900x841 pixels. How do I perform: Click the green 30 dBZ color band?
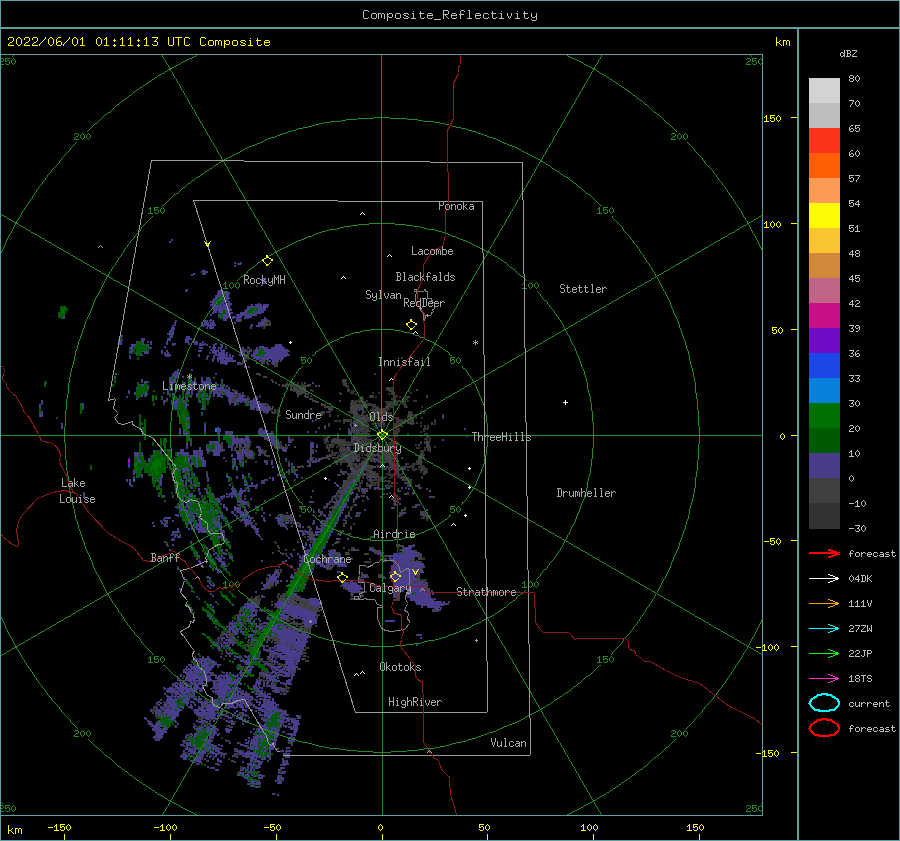(x=824, y=415)
